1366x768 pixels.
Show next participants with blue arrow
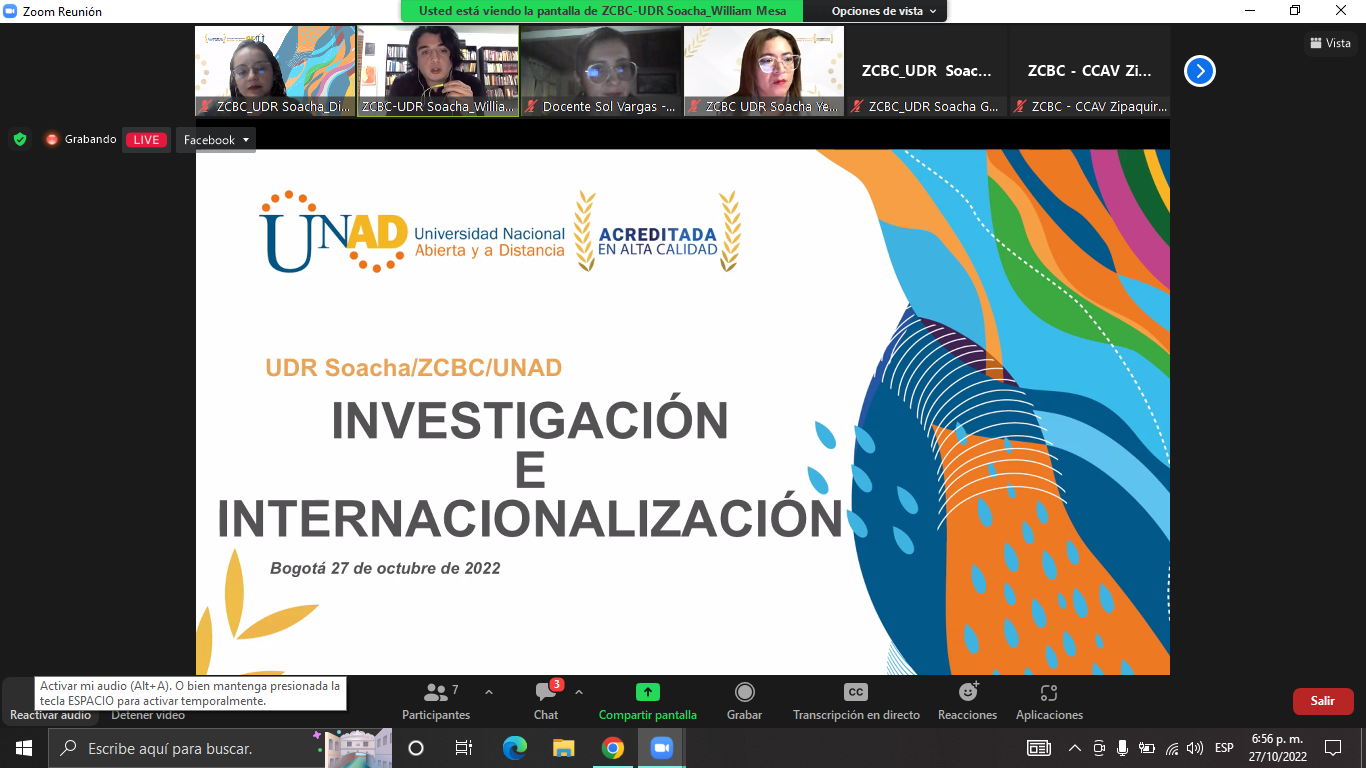click(1200, 71)
